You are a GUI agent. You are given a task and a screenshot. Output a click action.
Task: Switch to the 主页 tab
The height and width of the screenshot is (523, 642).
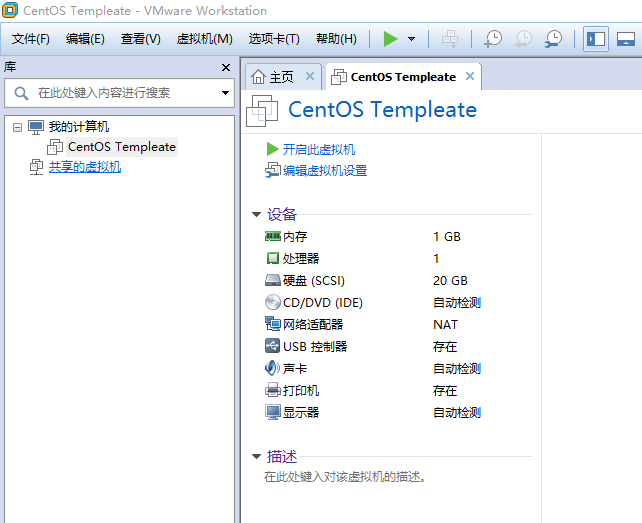click(x=281, y=77)
